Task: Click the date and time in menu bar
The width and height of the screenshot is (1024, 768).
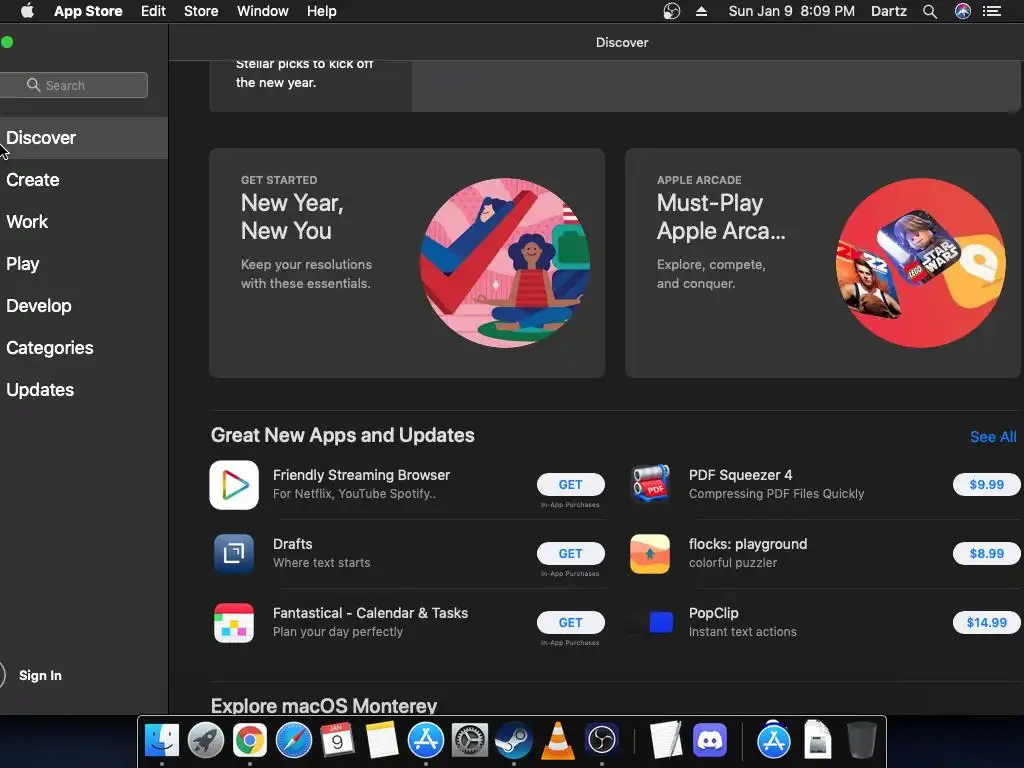Action: pos(792,11)
